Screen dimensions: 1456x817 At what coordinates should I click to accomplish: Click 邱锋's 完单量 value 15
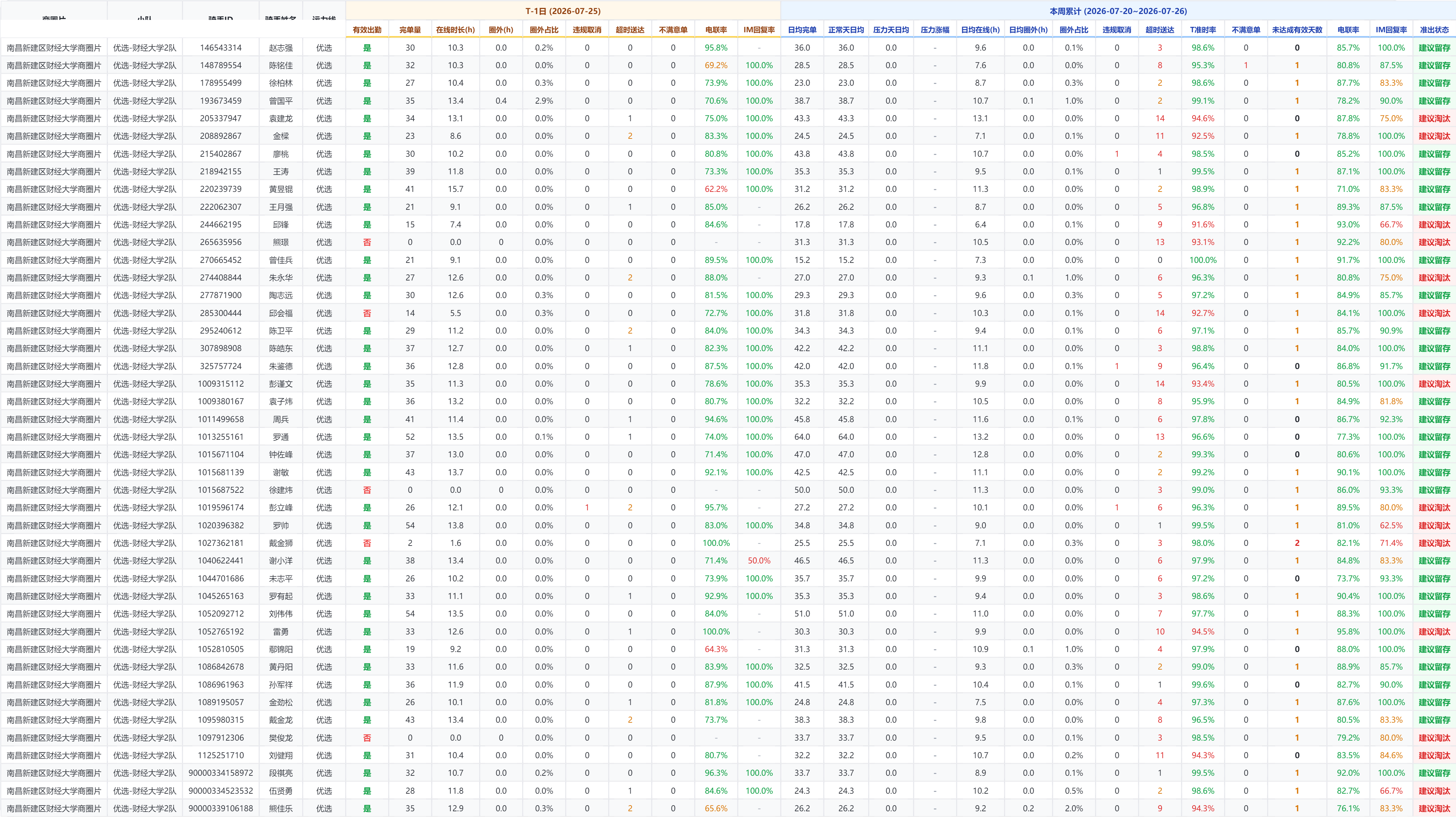click(x=410, y=225)
